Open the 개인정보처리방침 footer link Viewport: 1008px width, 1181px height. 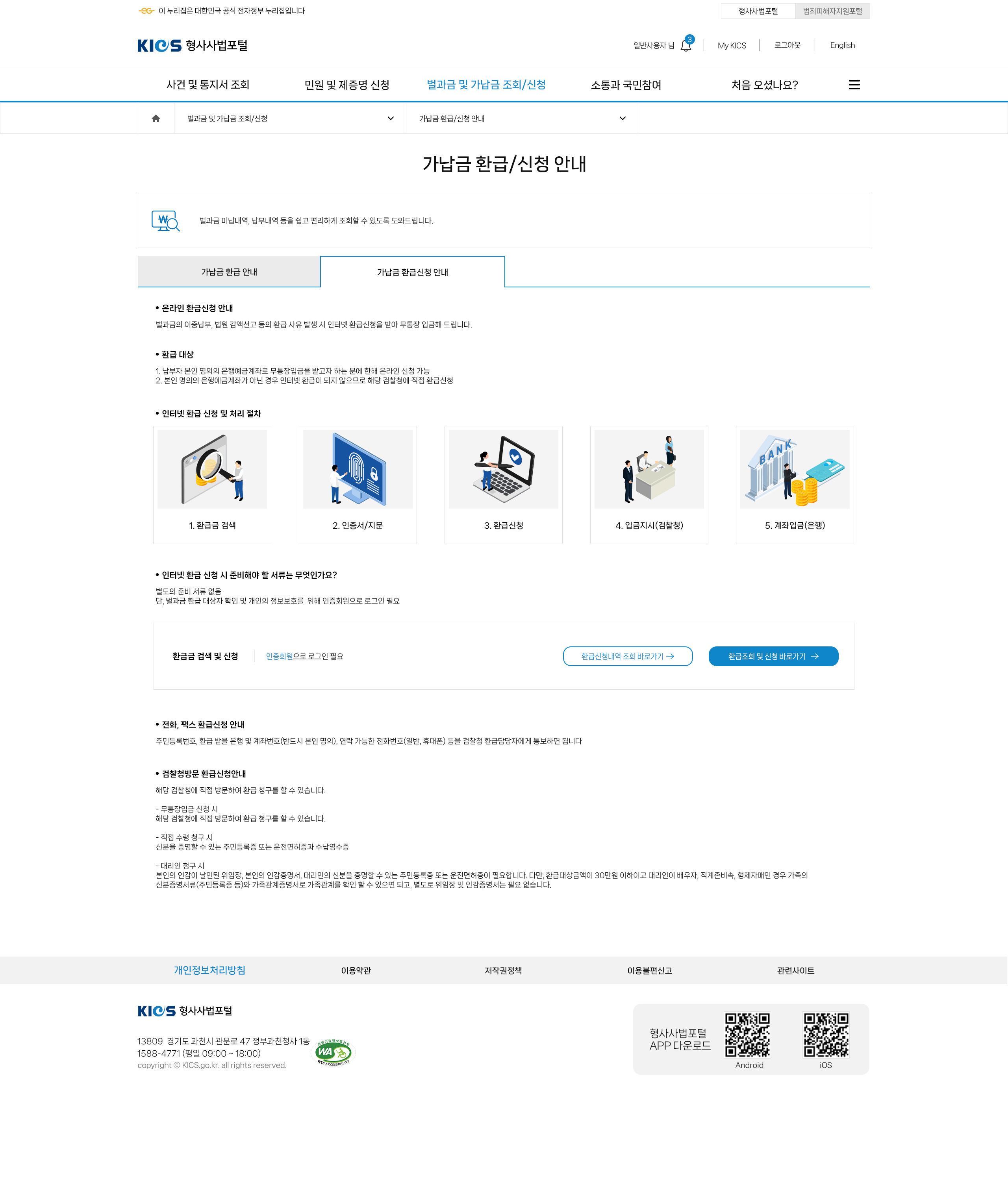(209, 971)
